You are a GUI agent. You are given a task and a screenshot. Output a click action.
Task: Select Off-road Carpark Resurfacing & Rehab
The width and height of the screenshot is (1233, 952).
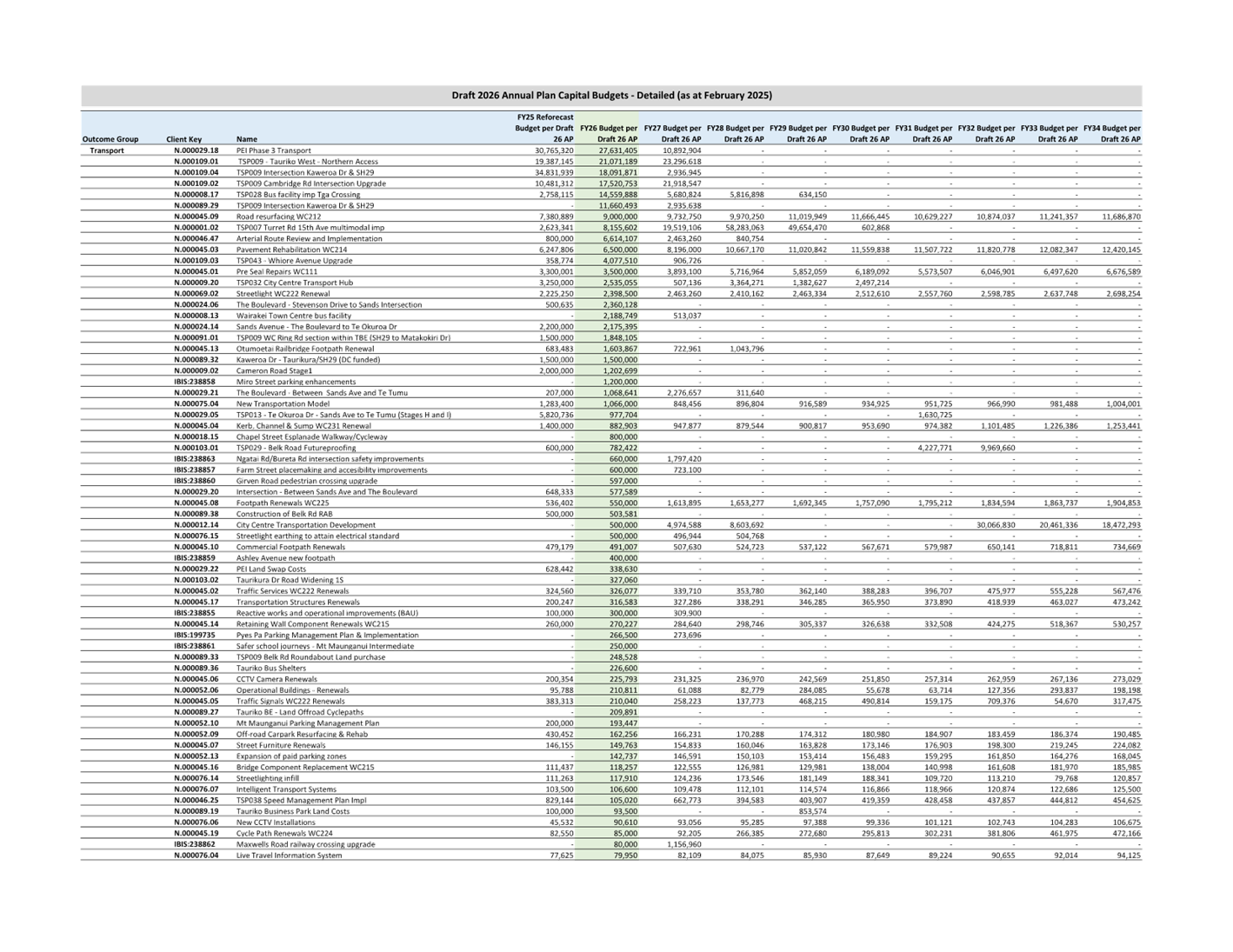tap(302, 734)
